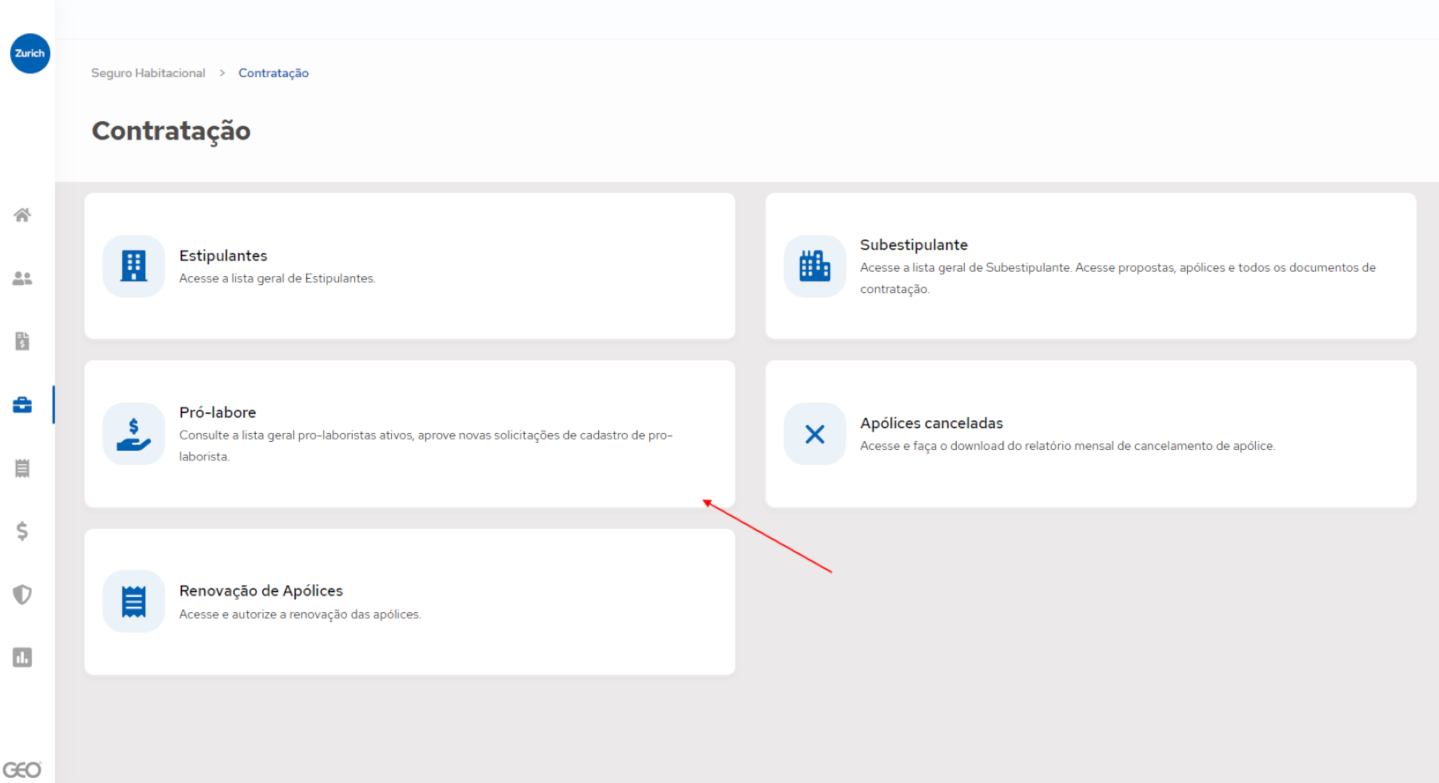This screenshot has width=1439, height=783.
Task: Open the Pró-labore card title
Action: point(218,413)
